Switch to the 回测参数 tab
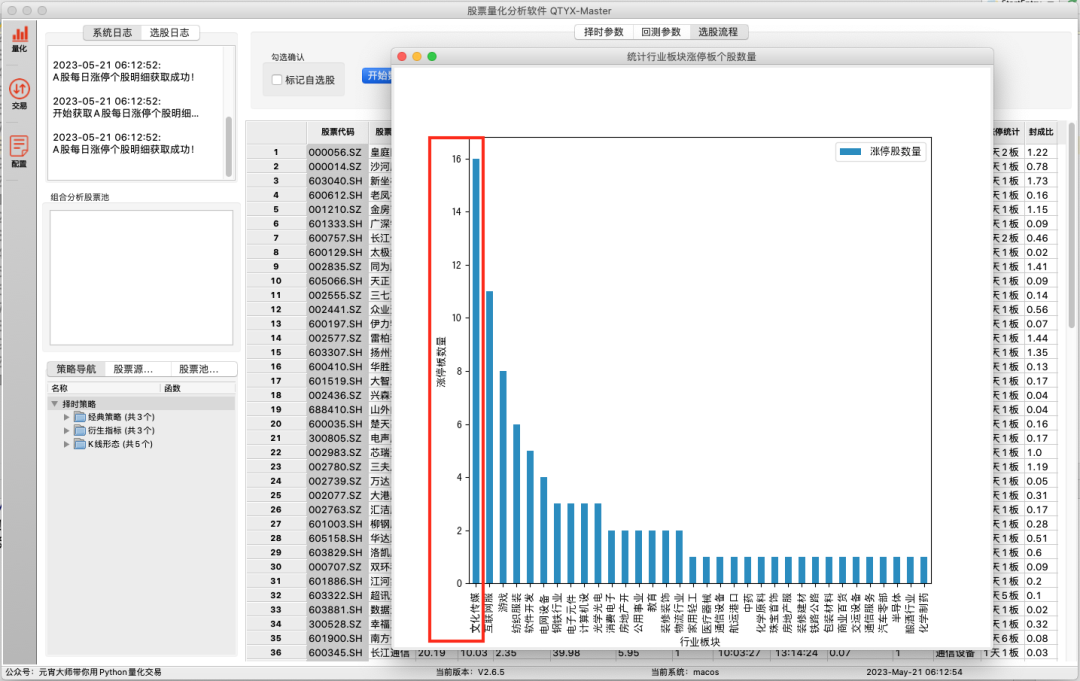 tap(661, 32)
